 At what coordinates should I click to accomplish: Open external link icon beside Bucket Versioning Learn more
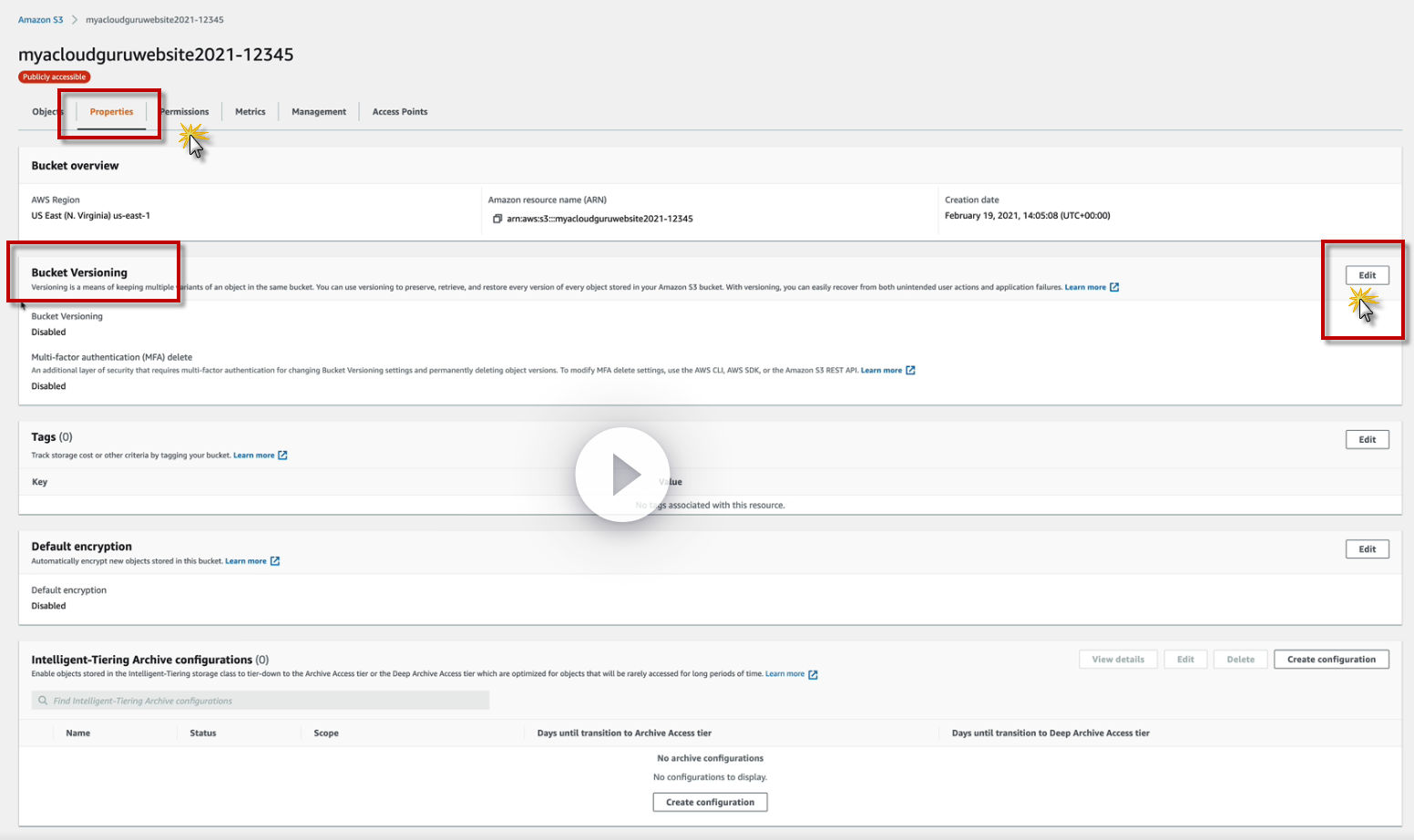(1114, 287)
